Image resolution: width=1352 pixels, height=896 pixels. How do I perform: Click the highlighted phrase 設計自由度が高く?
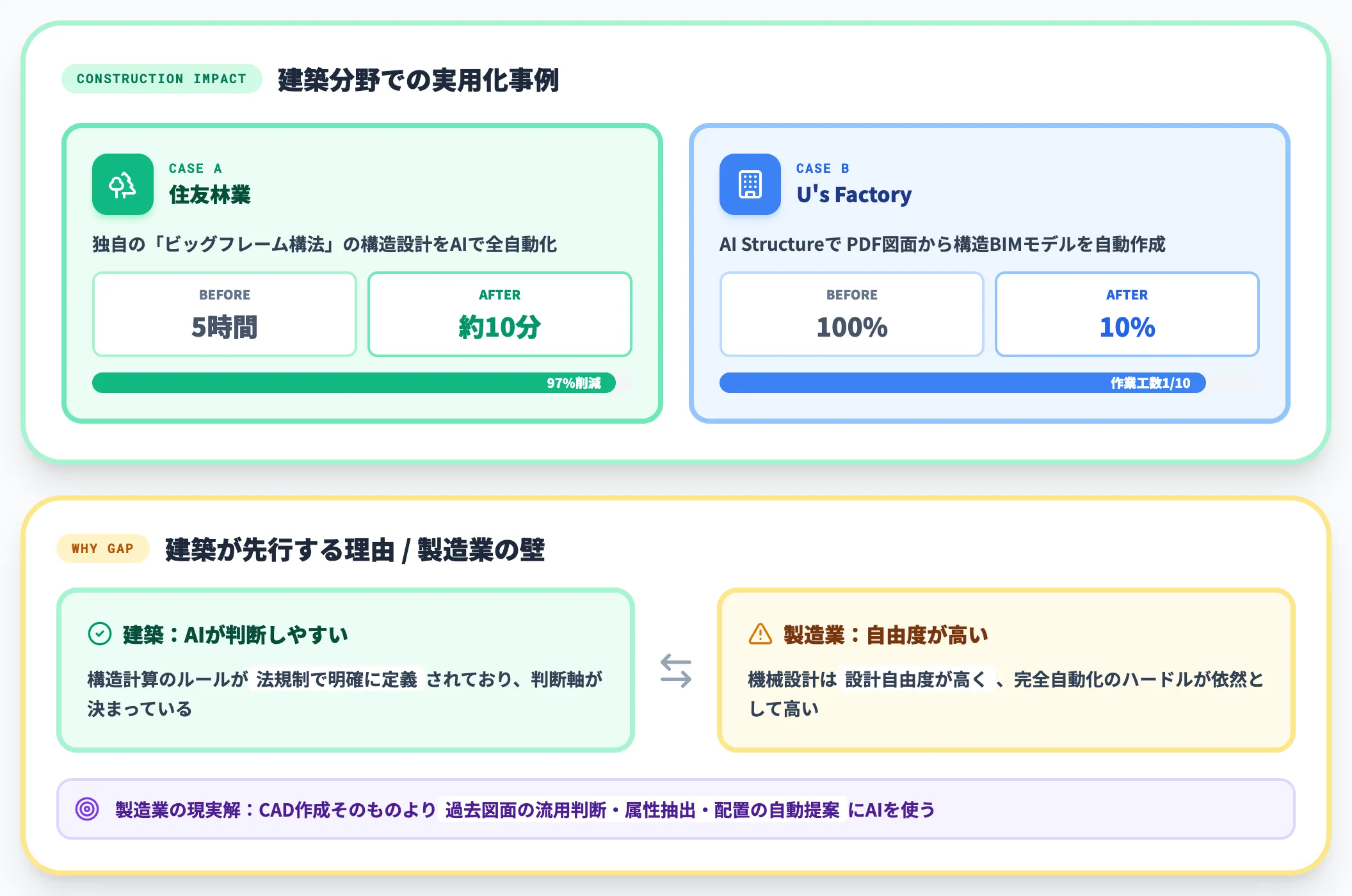point(916,679)
